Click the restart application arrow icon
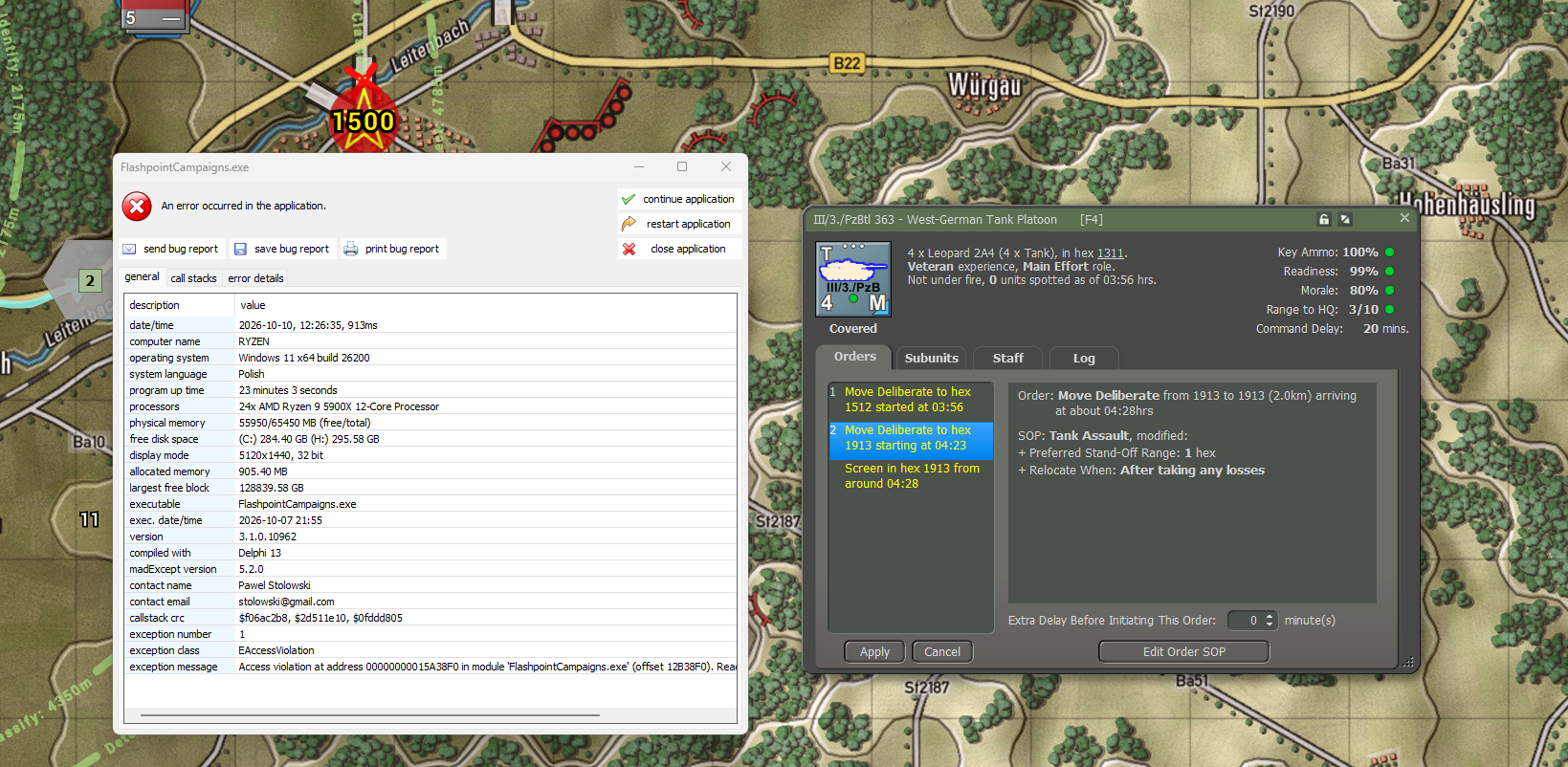1568x767 pixels. click(x=629, y=224)
